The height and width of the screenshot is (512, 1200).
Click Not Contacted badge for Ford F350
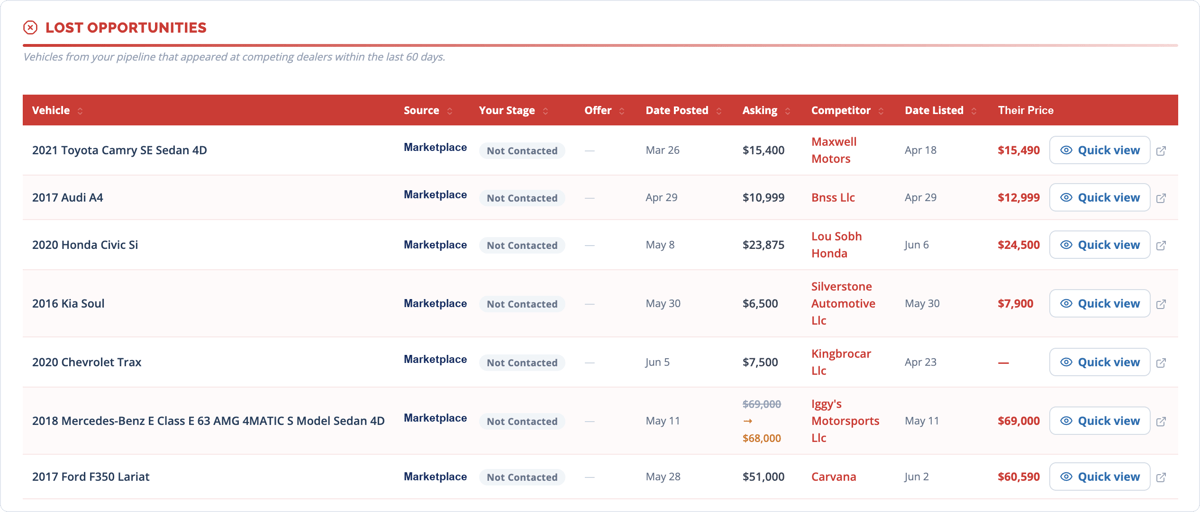[x=522, y=477]
